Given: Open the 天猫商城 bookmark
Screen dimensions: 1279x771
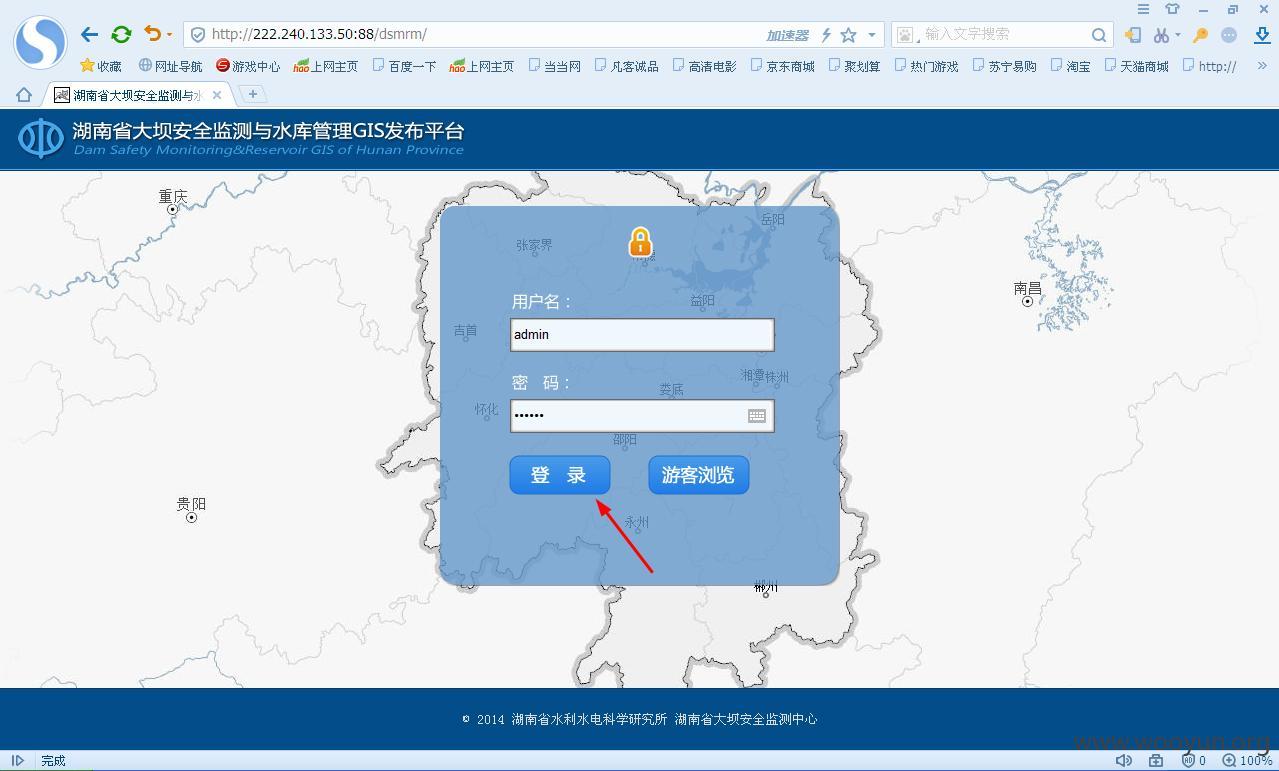Looking at the screenshot, I should (x=1136, y=66).
